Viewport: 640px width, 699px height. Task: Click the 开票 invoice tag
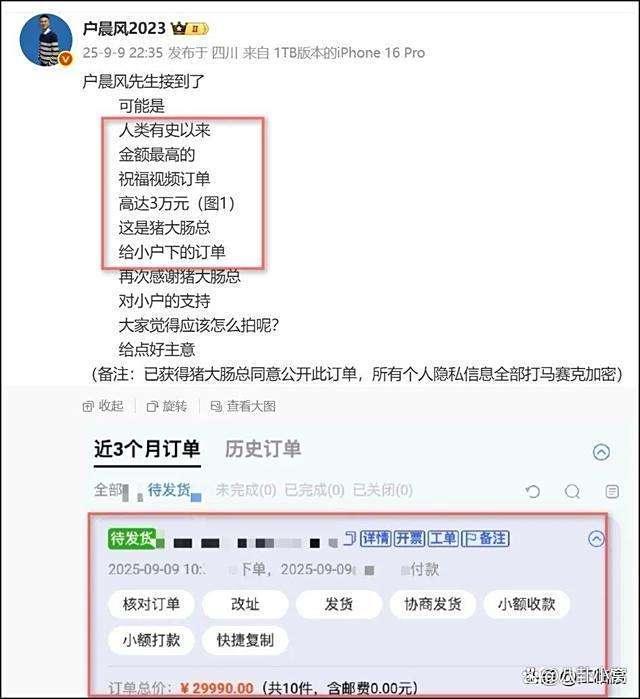pos(409,539)
